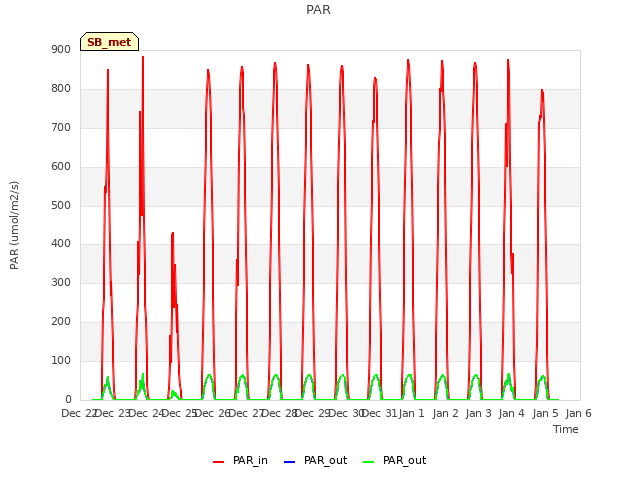Click the red PAR_in legend swatch
Screen dimensions: 640x480
coord(219,462)
